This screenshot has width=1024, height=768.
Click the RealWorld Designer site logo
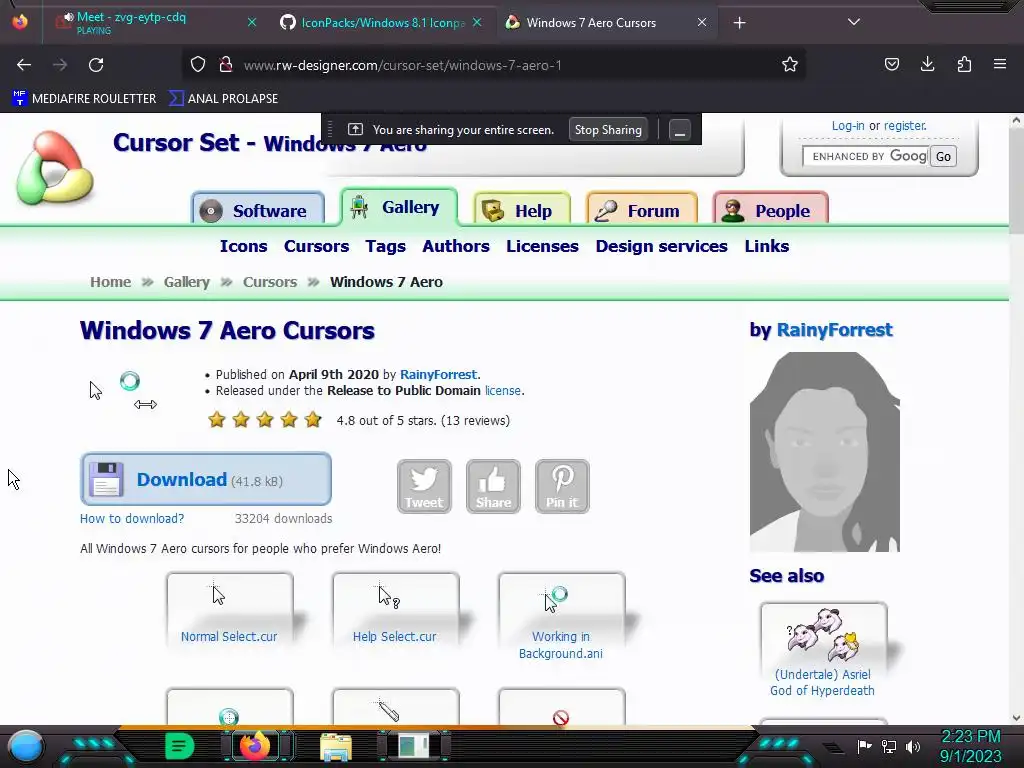click(55, 168)
